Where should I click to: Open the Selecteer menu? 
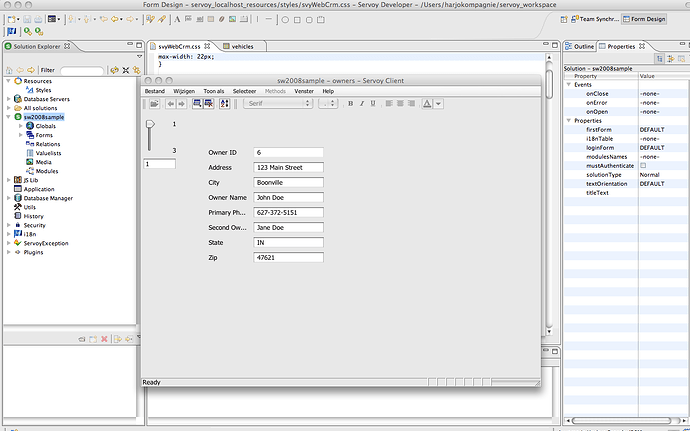(x=244, y=91)
